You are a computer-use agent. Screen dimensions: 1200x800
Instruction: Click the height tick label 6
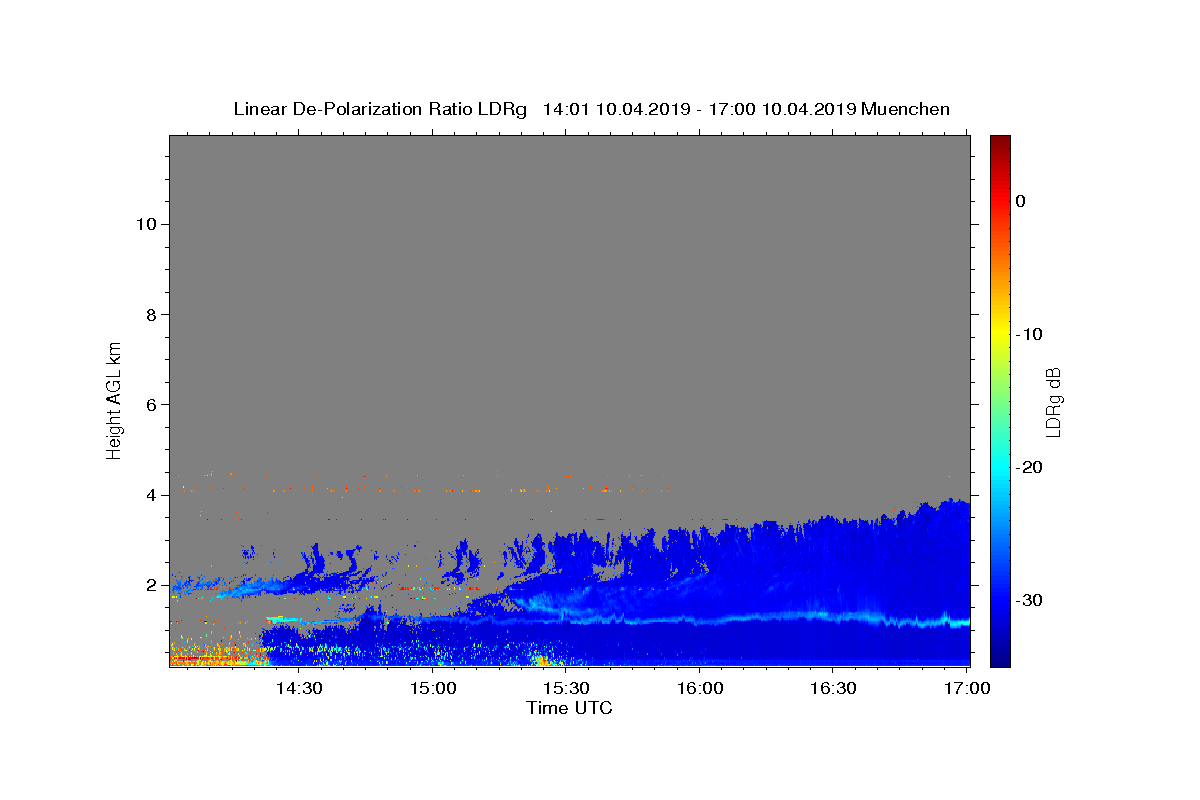[x=152, y=404]
